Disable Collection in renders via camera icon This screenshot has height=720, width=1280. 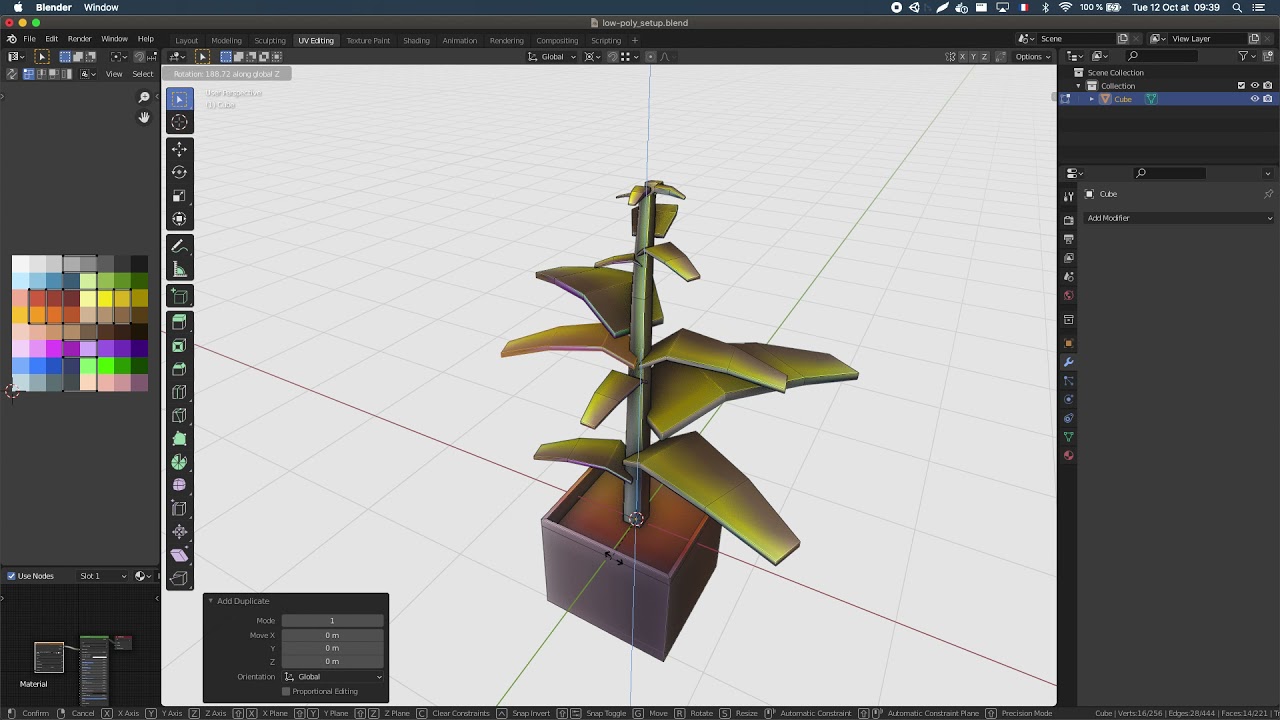tap(1268, 86)
